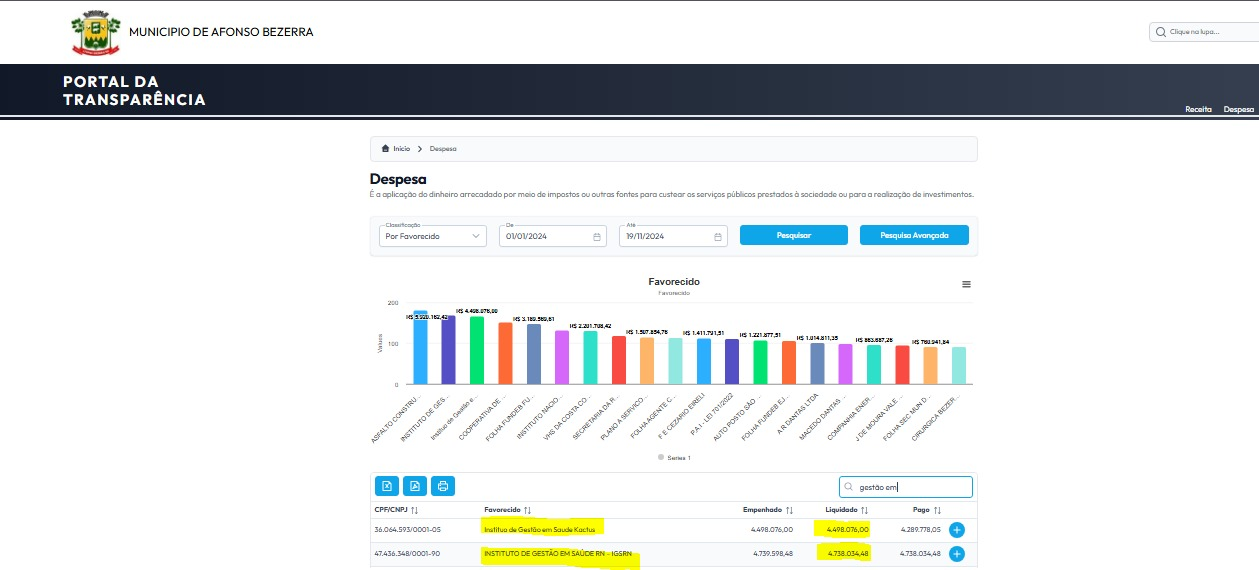Screen dimensions: 1259x570
Task: Expand details for IGSRN row
Action: 956,553
